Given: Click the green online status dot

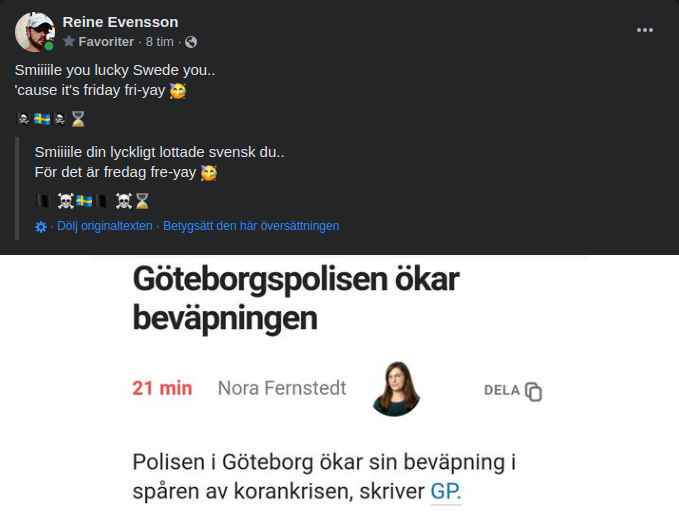Looking at the screenshot, I should click(49, 46).
